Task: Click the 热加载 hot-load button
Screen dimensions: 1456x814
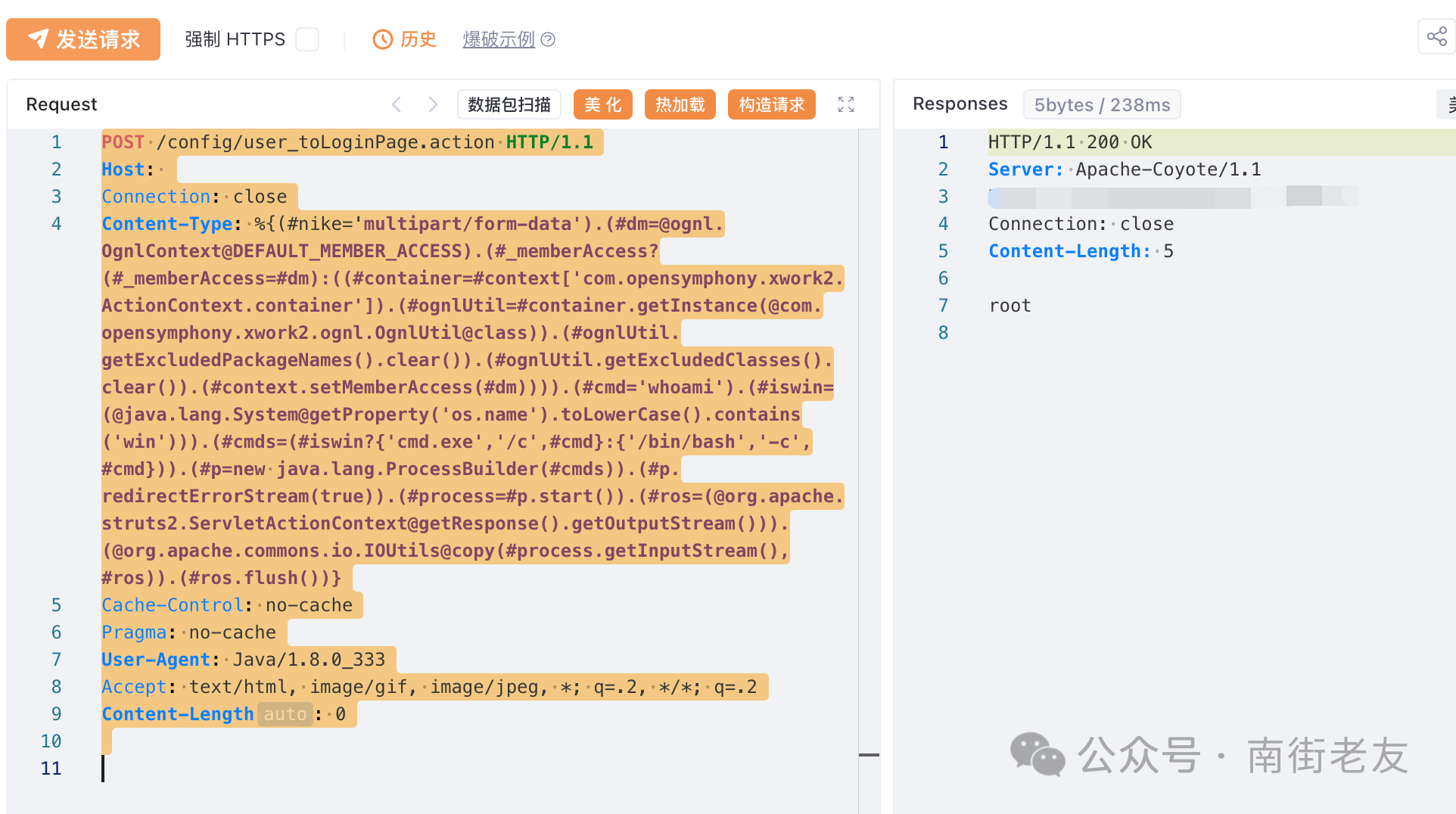Action: [680, 104]
